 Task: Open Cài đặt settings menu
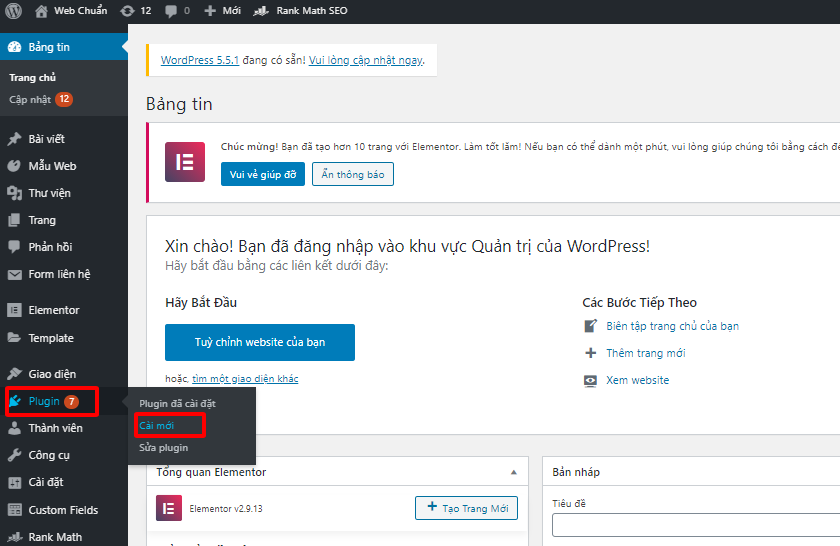point(46,482)
